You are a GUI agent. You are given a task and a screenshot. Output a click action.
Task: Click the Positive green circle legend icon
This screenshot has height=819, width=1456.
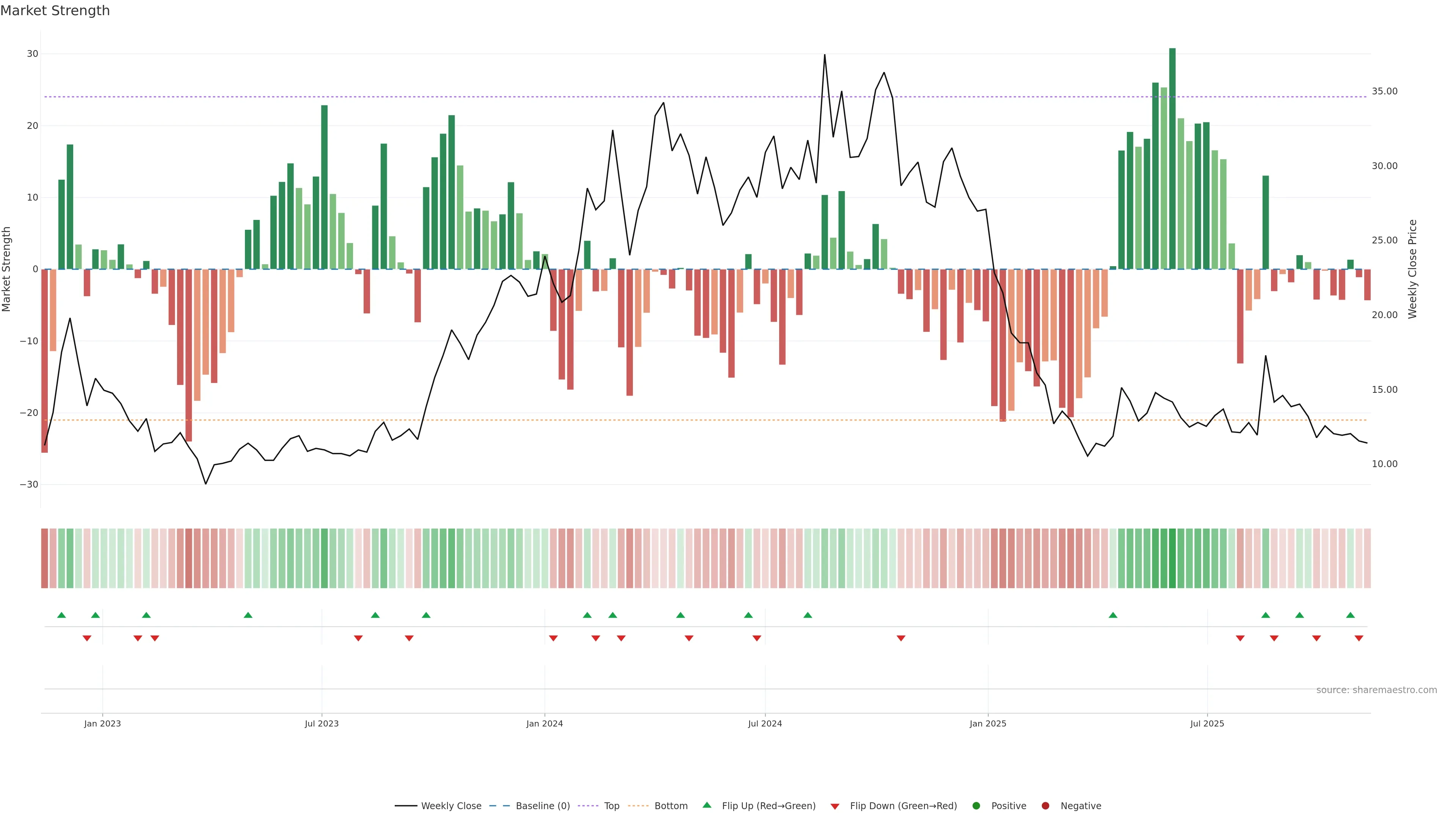[x=976, y=806]
